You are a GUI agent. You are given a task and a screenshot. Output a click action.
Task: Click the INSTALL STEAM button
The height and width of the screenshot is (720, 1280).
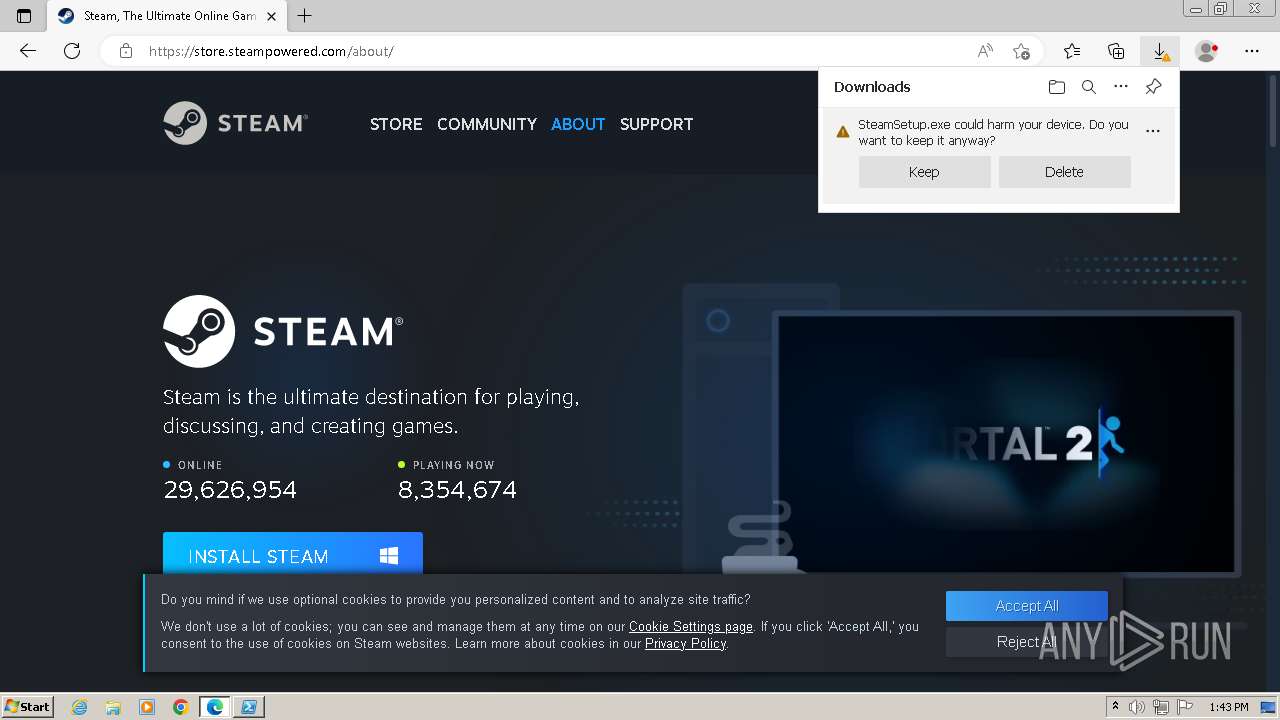[x=293, y=554]
